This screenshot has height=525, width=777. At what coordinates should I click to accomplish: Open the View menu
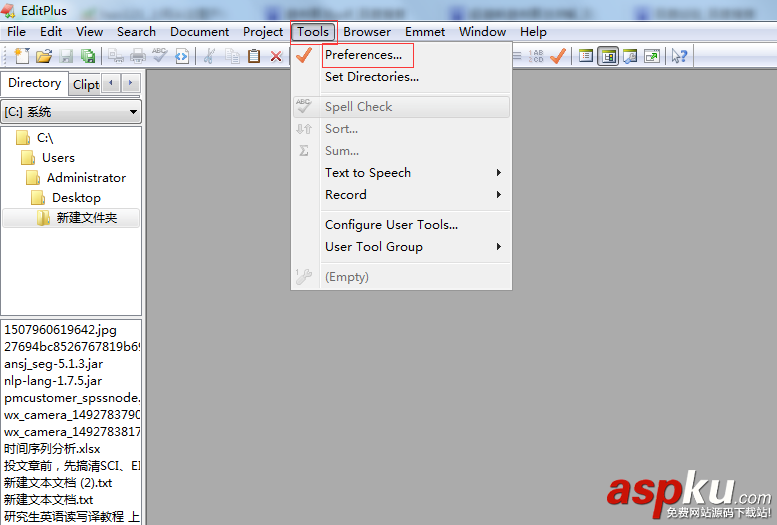pyautogui.click(x=90, y=32)
